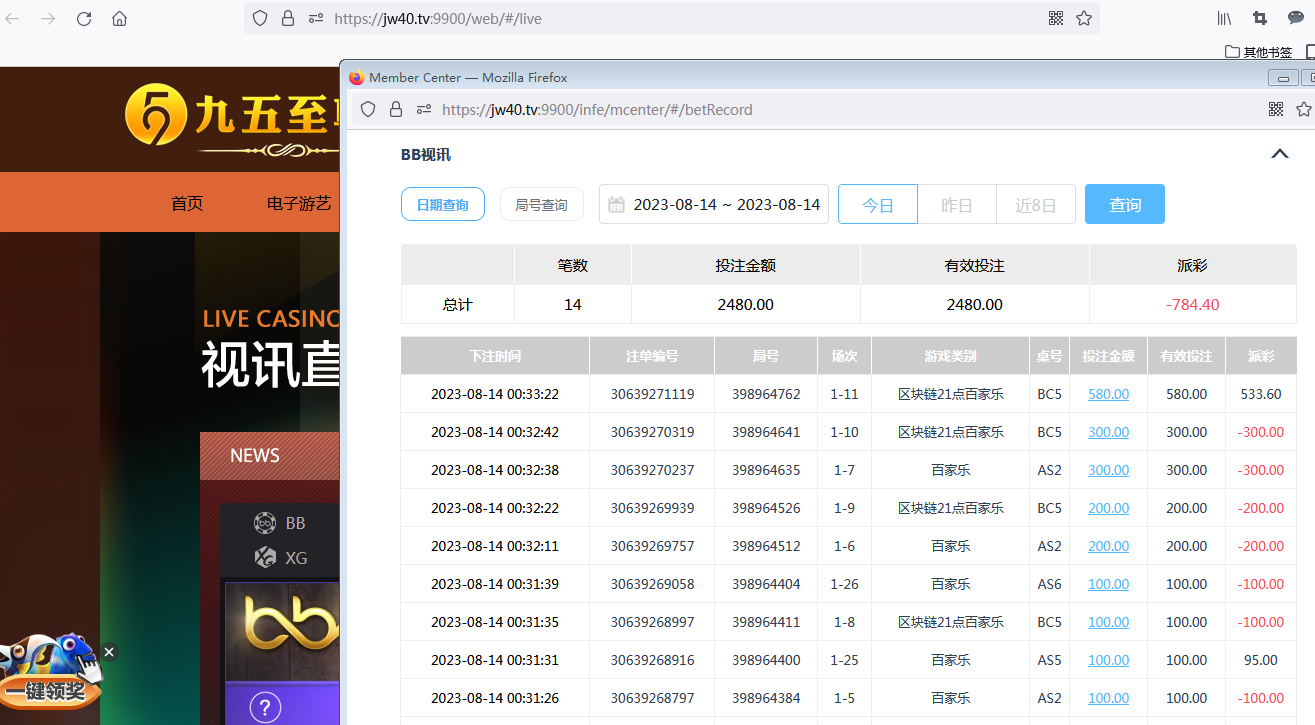The image size is (1315, 725).
Task: Click the calendar icon in date range field
Action: [617, 204]
